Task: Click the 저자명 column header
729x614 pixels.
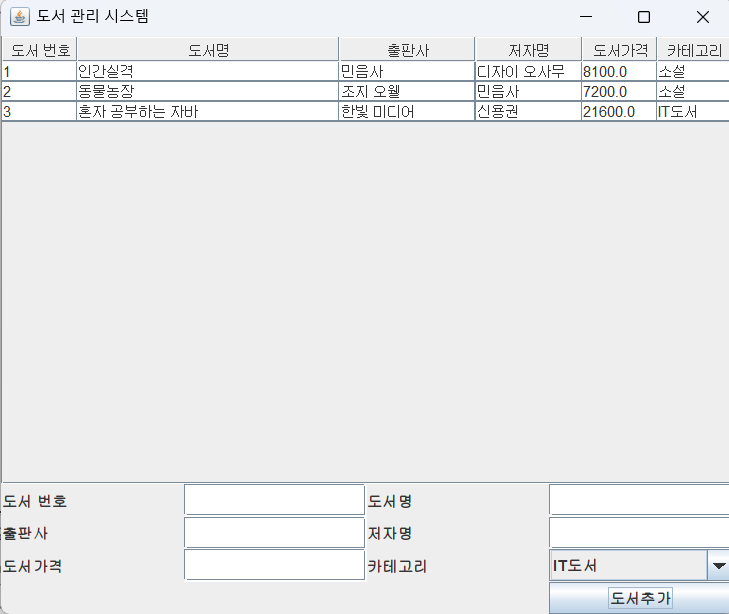Action: coord(529,50)
